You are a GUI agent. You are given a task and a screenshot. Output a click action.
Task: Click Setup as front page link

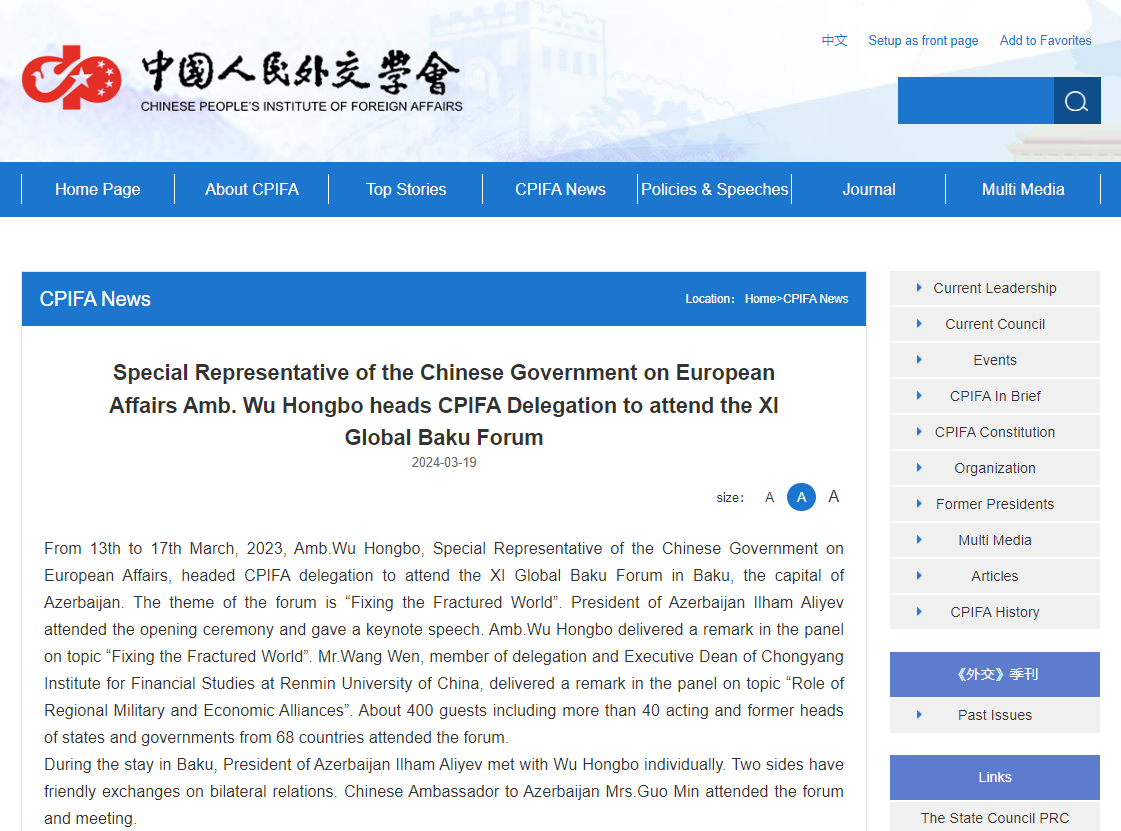[923, 41]
